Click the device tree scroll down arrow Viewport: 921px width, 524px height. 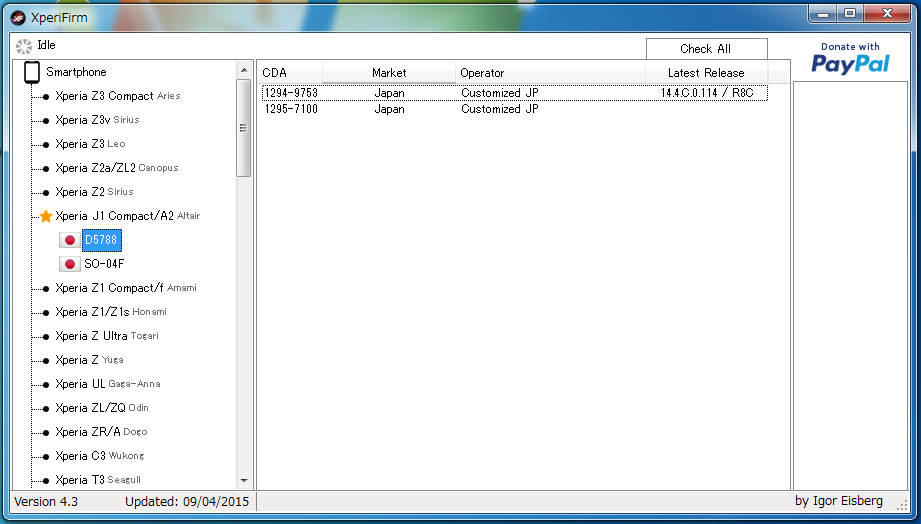click(x=244, y=481)
